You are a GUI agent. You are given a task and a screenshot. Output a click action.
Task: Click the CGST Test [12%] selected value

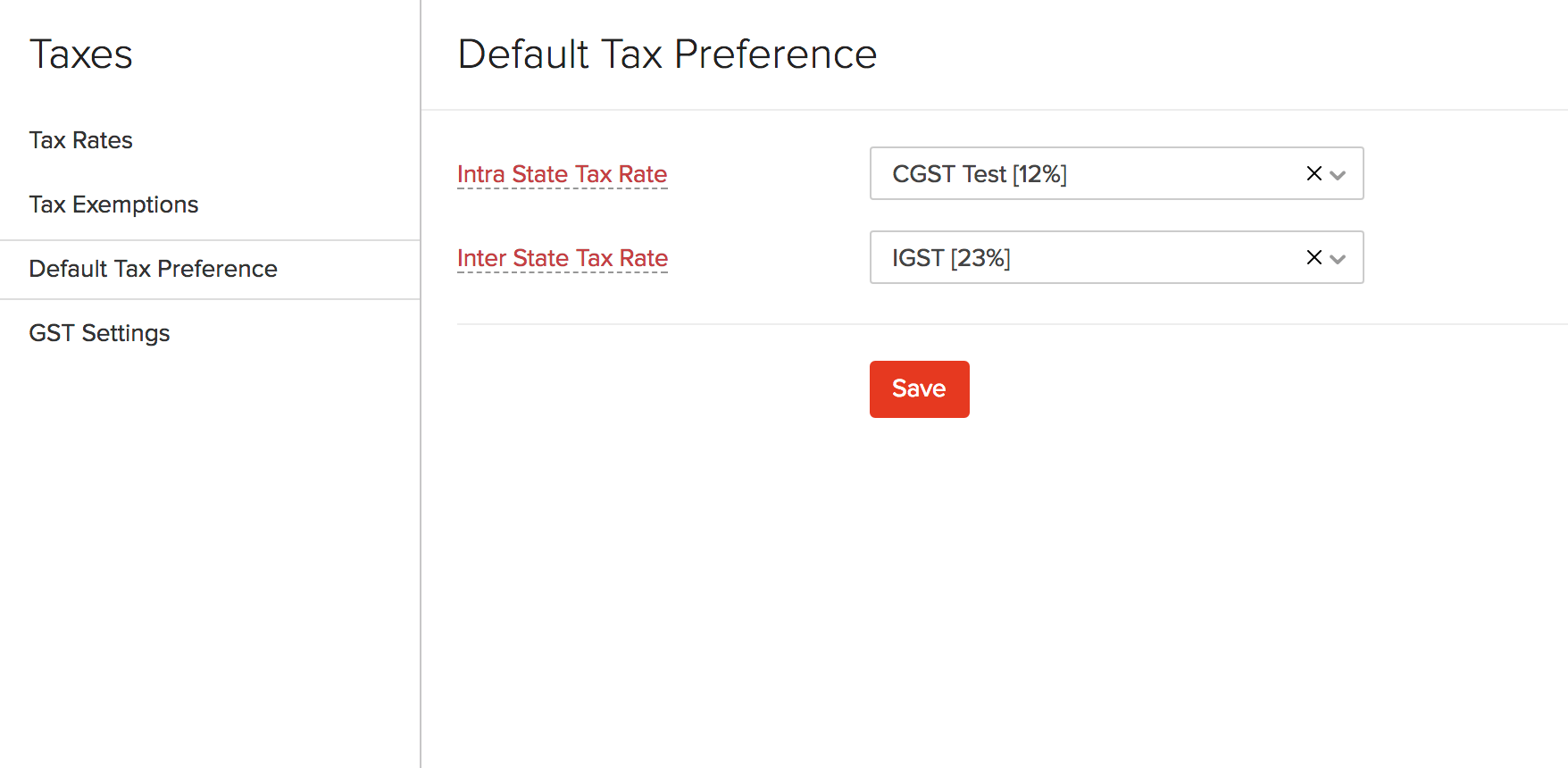pyautogui.click(x=980, y=174)
